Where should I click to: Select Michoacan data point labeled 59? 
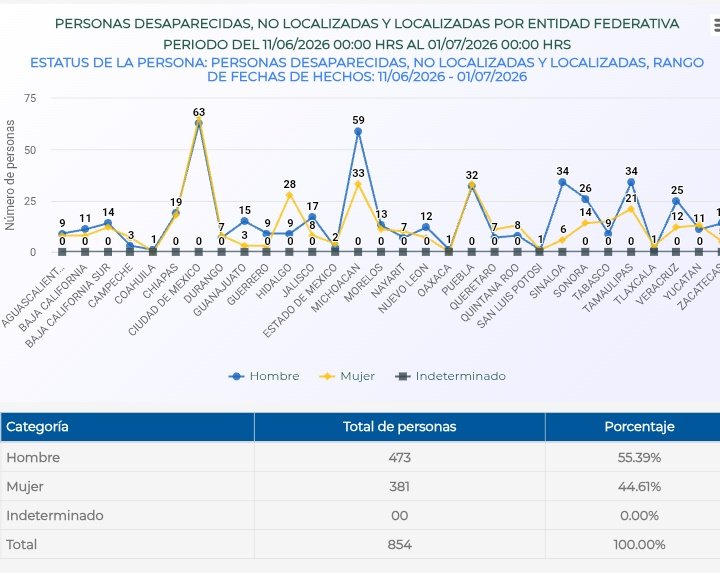click(x=358, y=131)
